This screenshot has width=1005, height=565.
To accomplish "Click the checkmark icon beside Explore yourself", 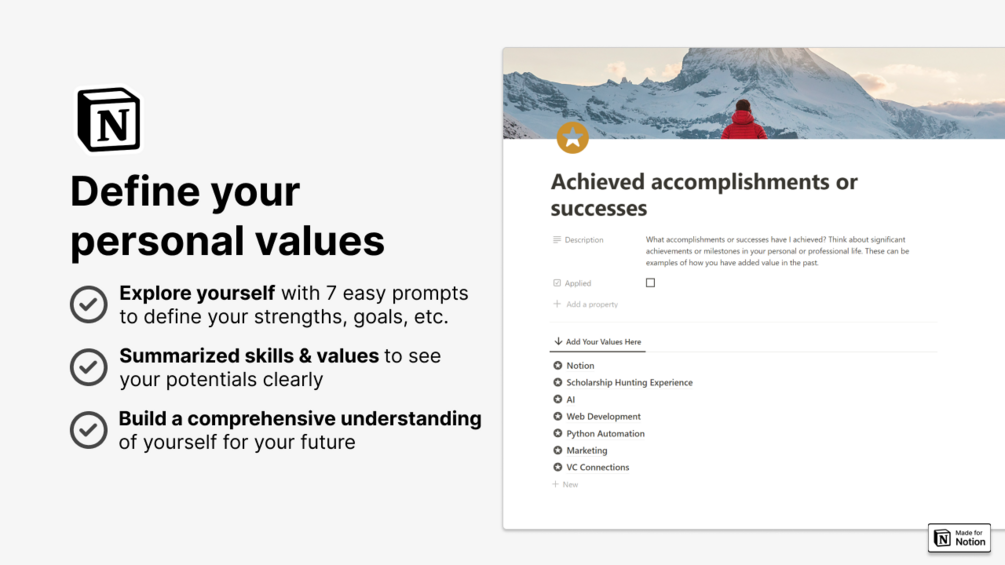I will 88,304.
